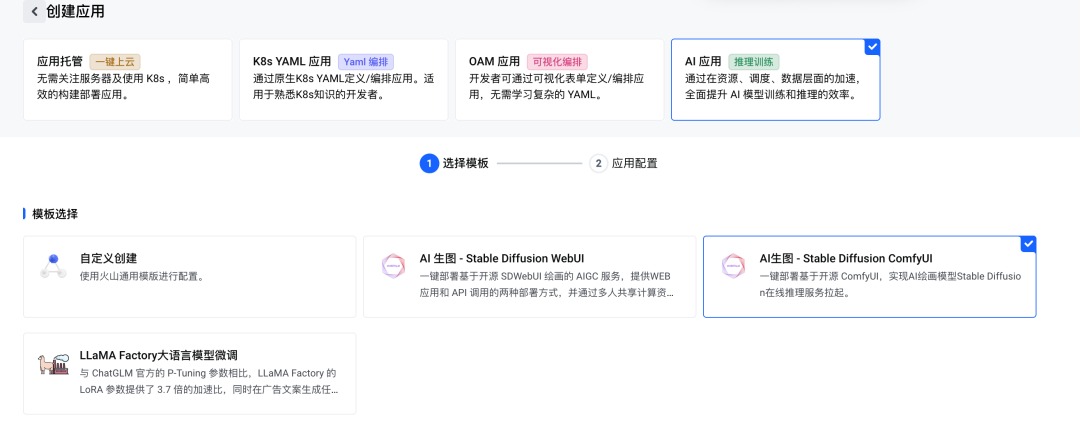
Task: Choose LLaMA Factory大语言模型微调 template
Action: [x=158, y=355]
